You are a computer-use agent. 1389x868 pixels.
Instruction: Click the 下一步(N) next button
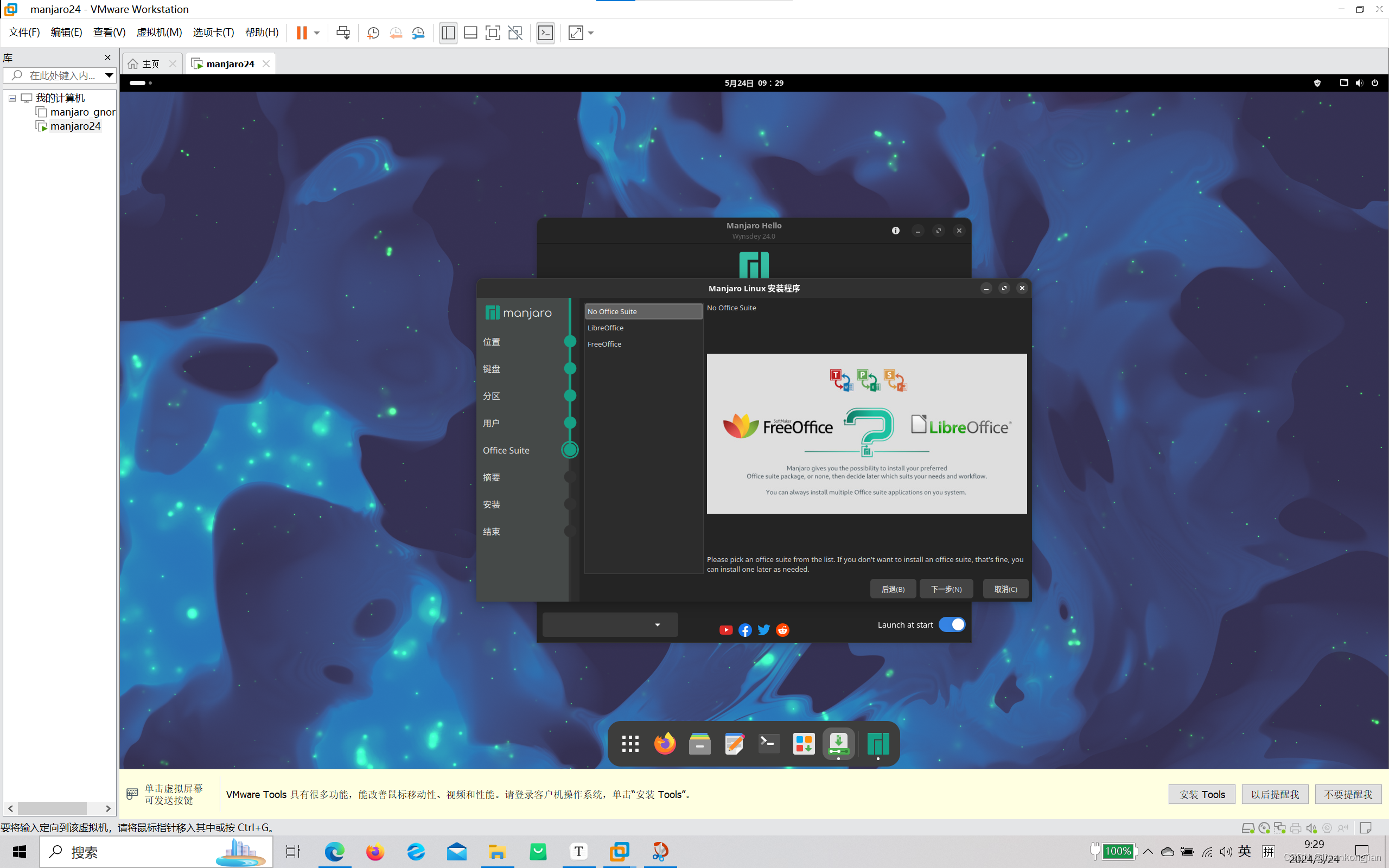point(946,589)
